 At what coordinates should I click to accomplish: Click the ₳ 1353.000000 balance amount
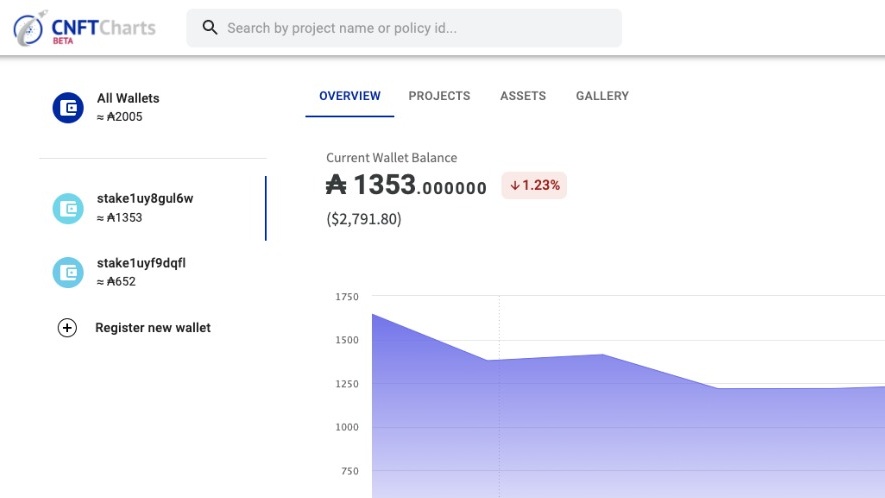click(x=406, y=185)
